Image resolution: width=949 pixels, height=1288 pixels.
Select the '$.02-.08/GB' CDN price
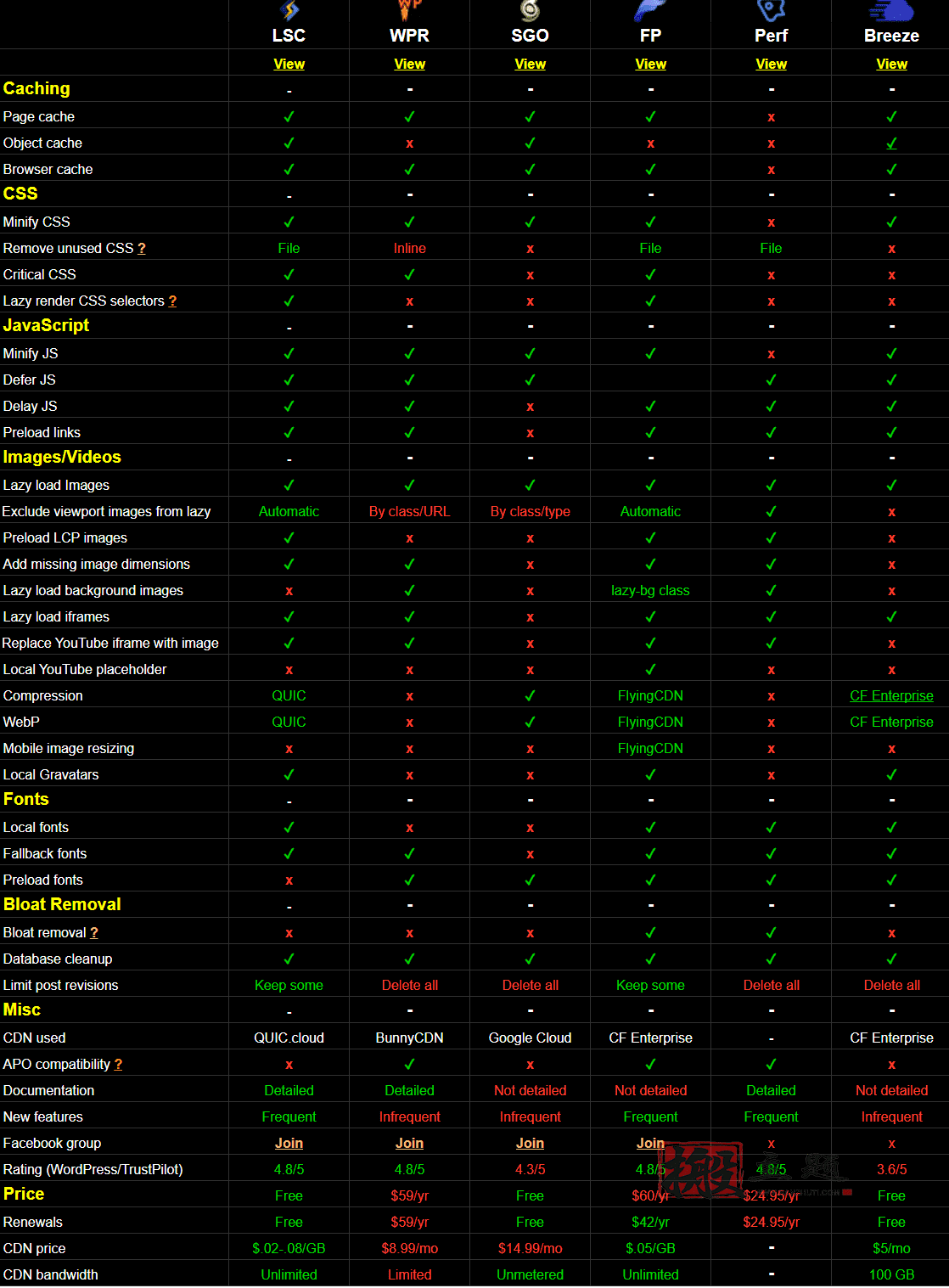pos(289,1248)
